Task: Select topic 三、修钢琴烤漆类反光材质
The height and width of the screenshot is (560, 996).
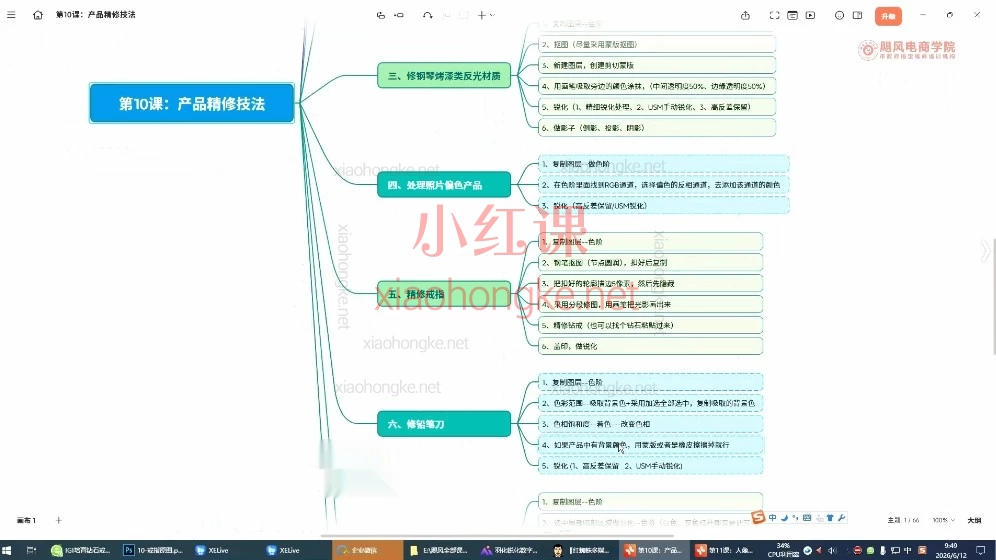Action: (x=444, y=76)
